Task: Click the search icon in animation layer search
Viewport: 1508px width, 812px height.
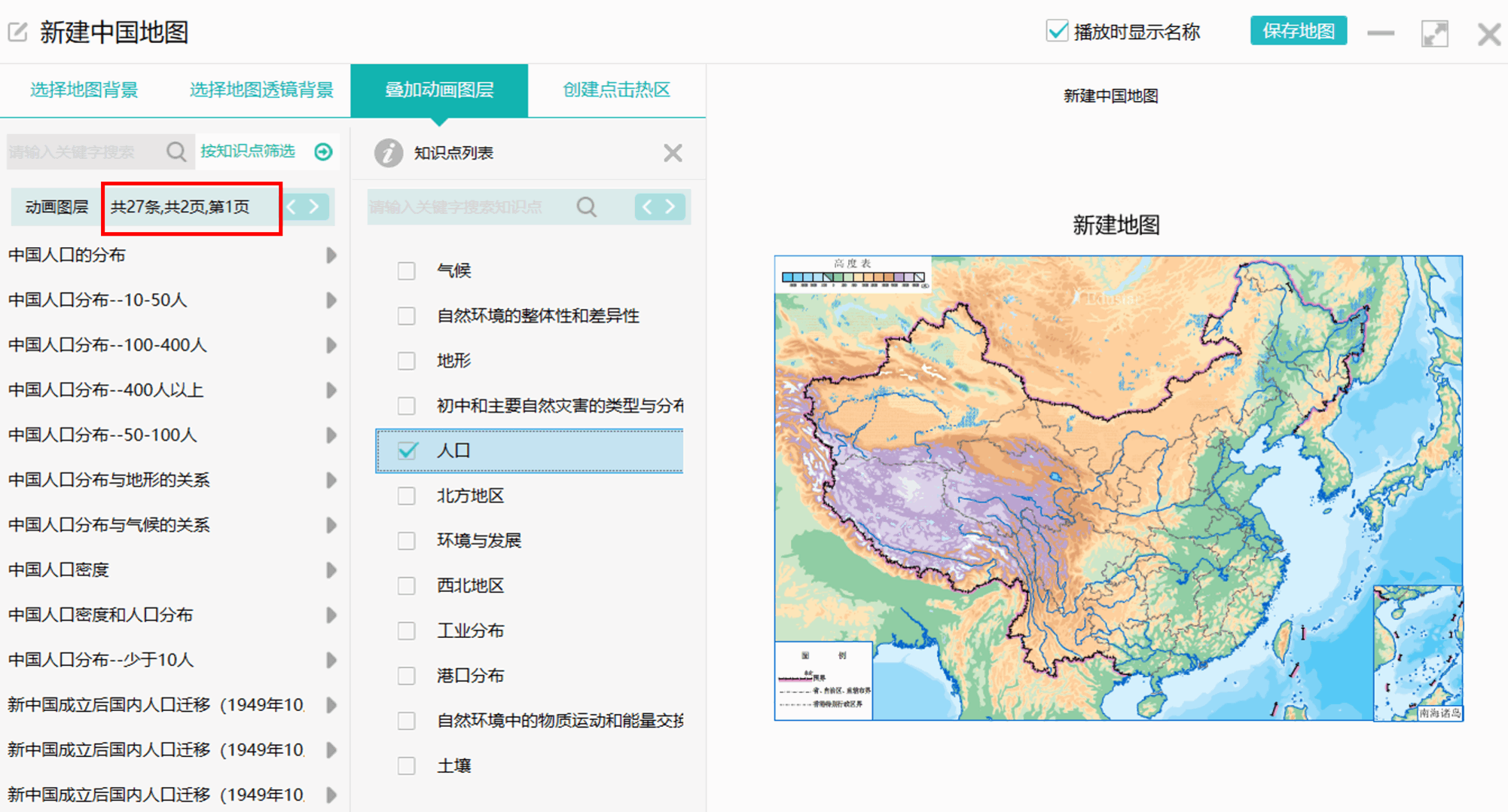Action: pos(176,152)
